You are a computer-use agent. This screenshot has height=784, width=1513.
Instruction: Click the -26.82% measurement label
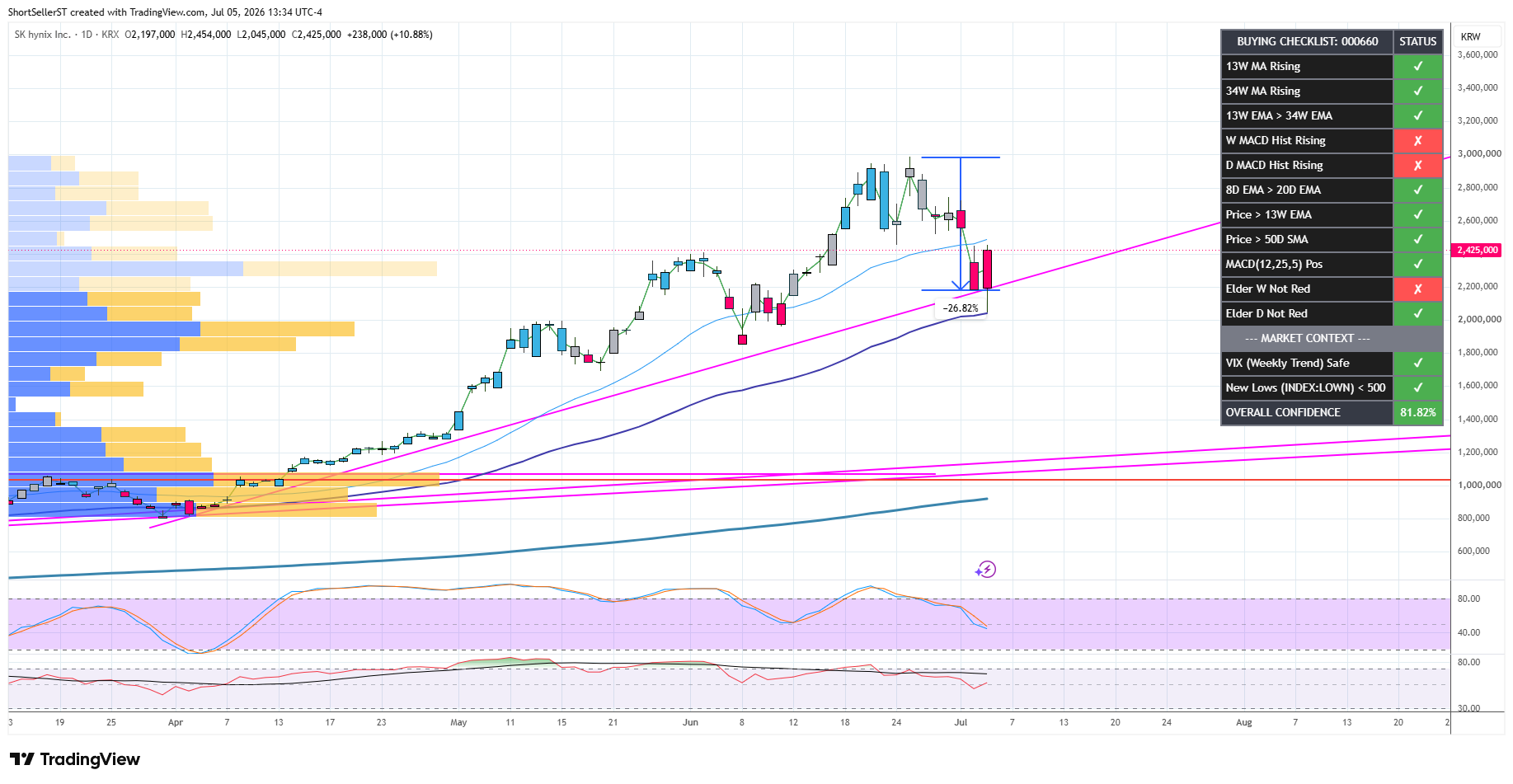coord(961,308)
